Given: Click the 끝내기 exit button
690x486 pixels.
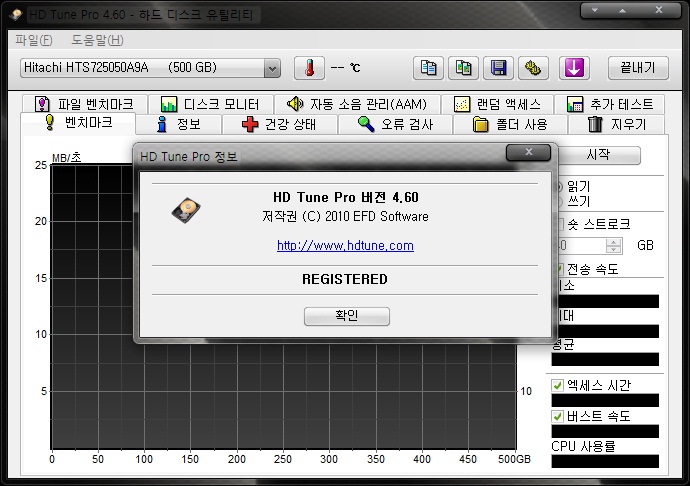Looking at the screenshot, I should (638, 68).
